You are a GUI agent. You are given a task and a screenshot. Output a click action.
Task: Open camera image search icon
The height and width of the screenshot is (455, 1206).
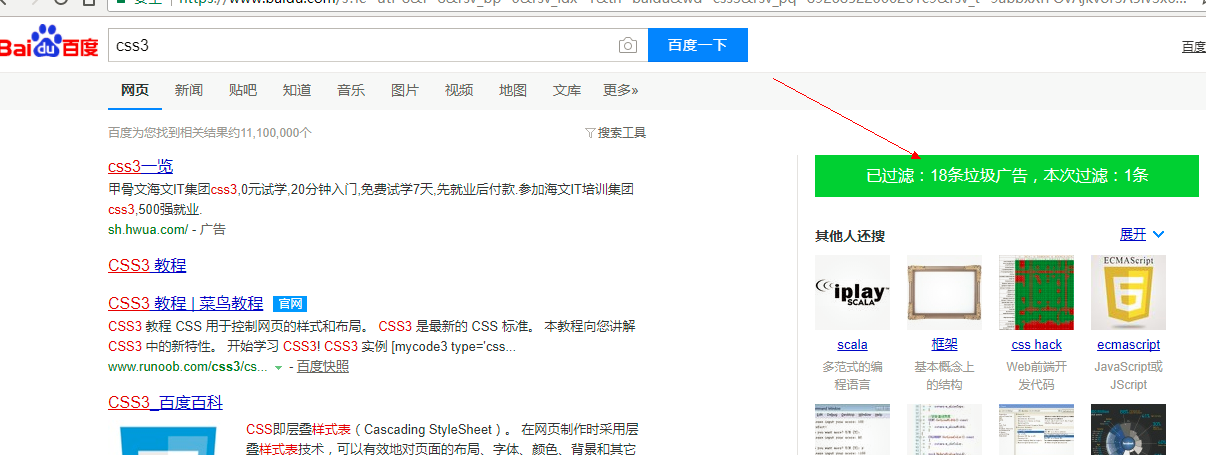click(x=627, y=45)
